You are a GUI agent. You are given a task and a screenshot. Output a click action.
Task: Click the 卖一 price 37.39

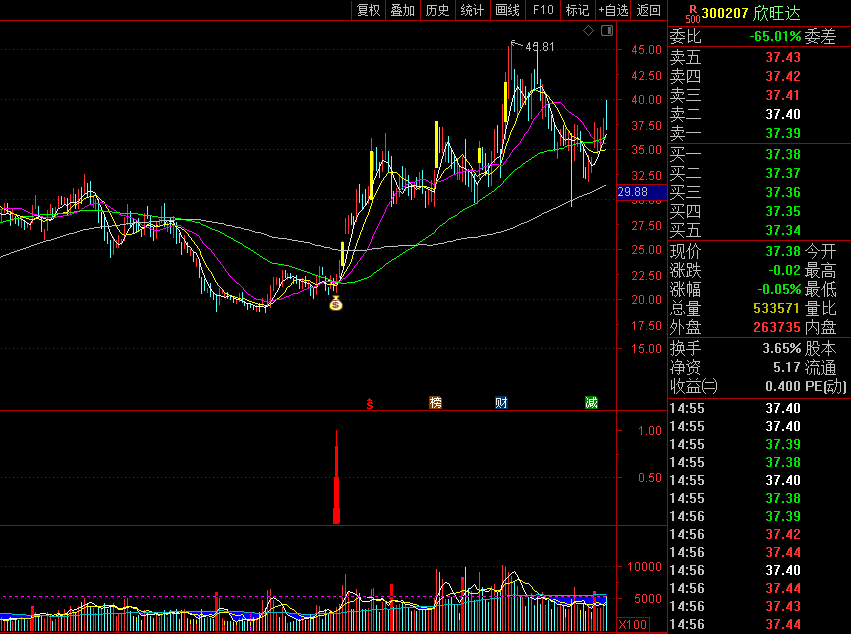[783, 133]
